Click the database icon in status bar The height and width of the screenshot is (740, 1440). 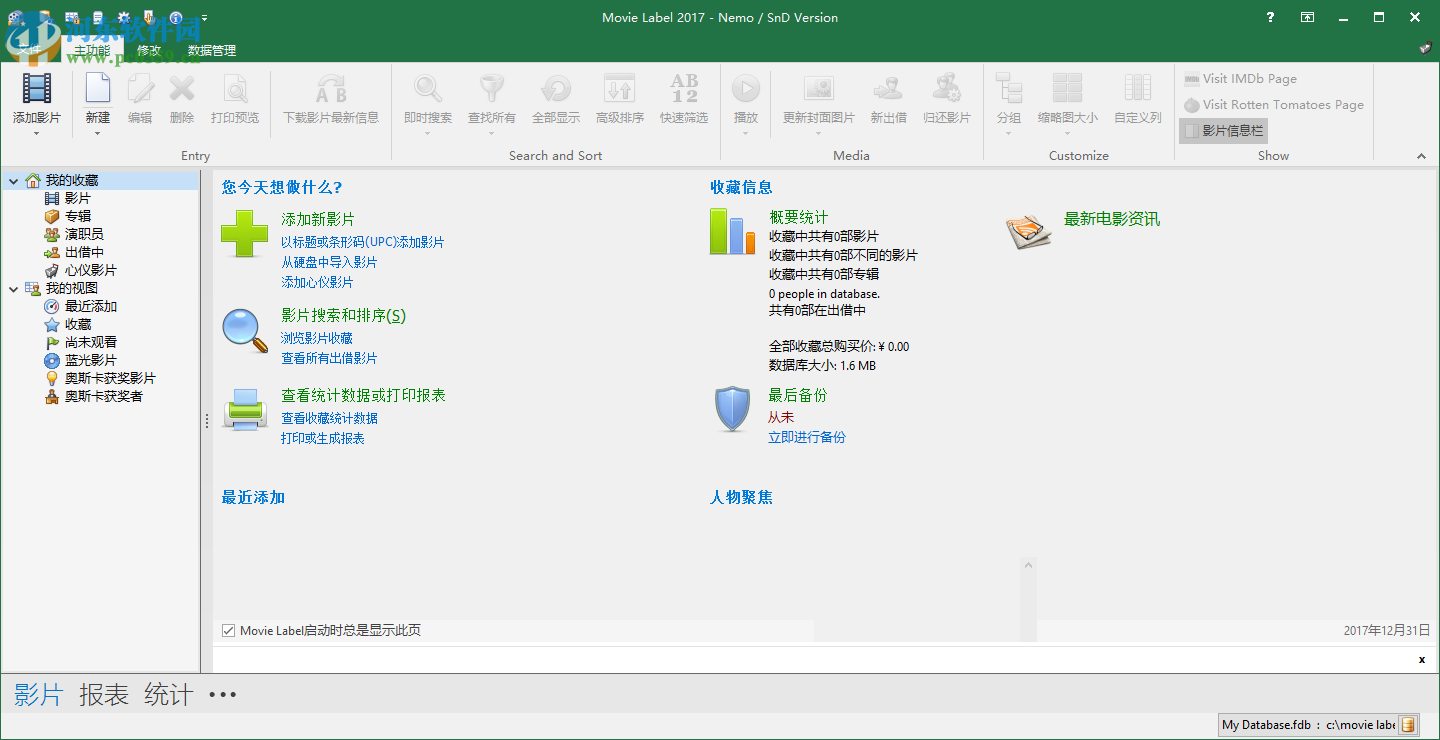click(1408, 725)
